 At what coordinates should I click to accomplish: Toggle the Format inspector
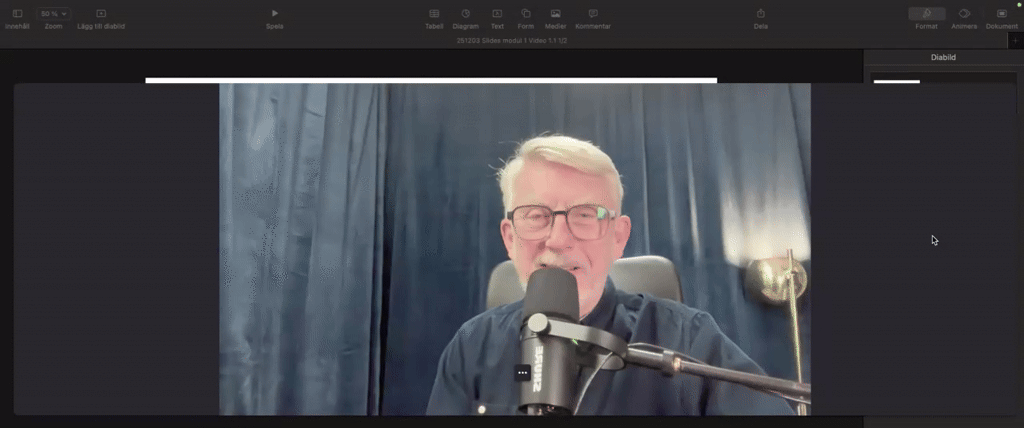tap(926, 14)
